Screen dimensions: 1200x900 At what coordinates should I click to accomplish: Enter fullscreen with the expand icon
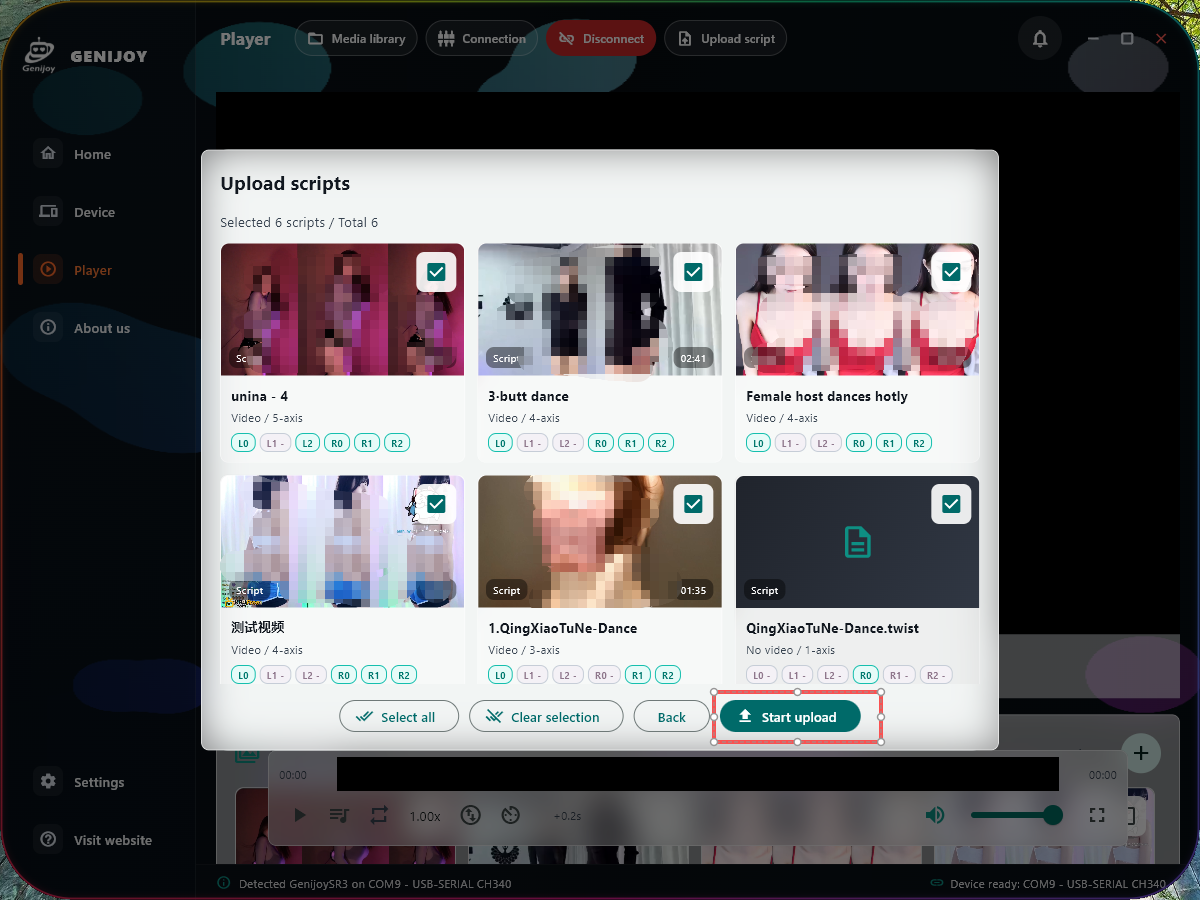point(1097,815)
